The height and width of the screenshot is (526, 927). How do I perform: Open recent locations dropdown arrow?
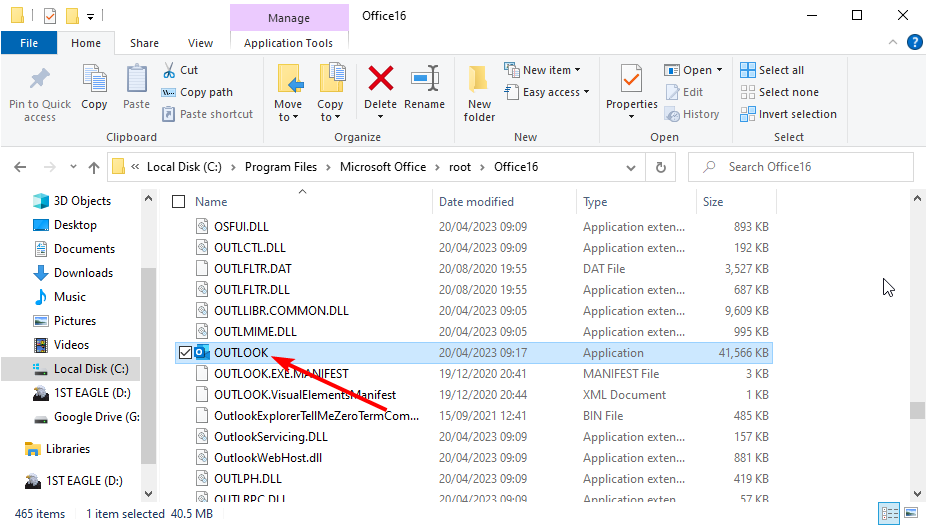(x=73, y=167)
